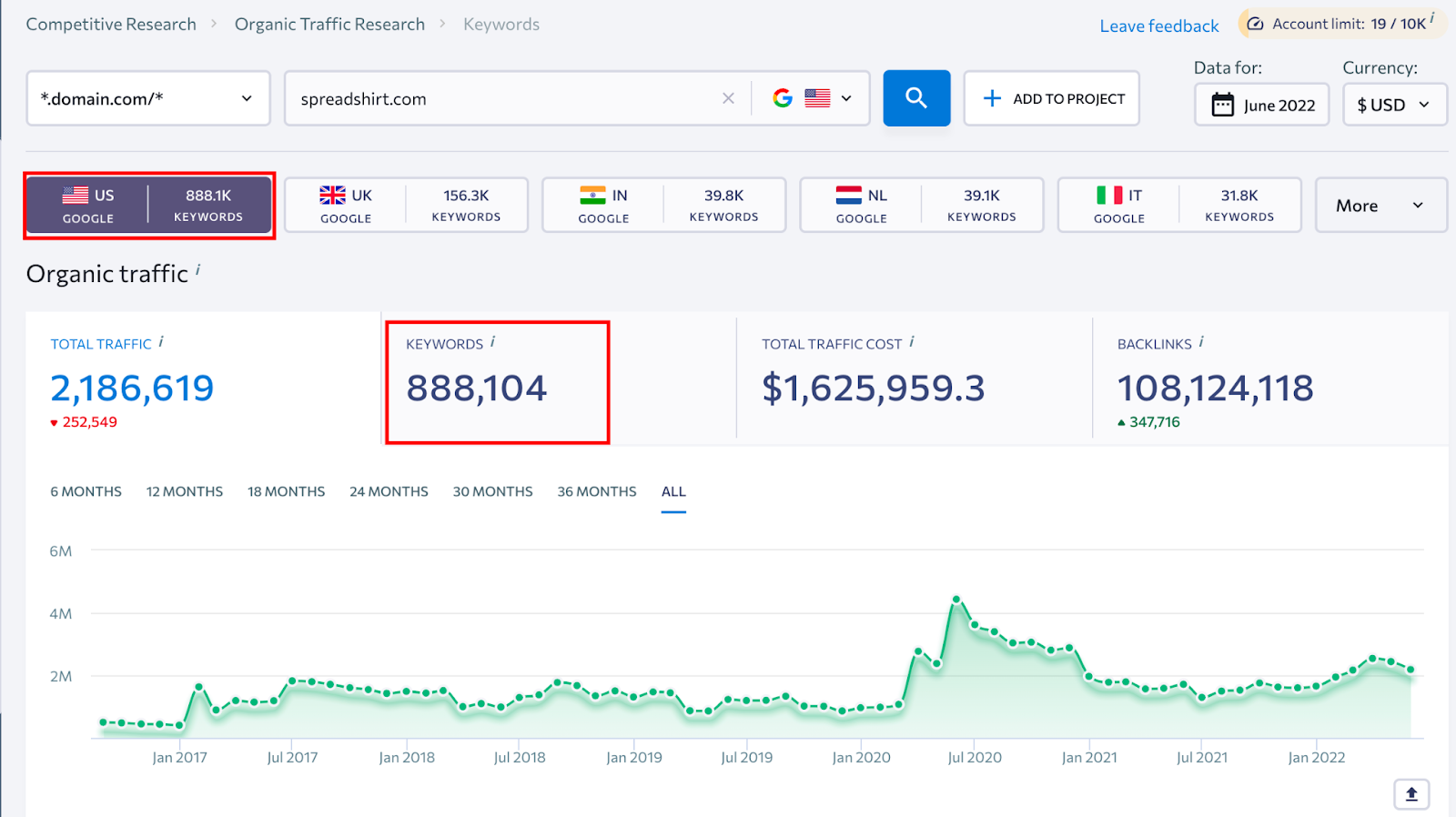Screen dimensions: 1456x817
Task: Click the chart peak data point near Jul 2020
Action: click(x=956, y=599)
